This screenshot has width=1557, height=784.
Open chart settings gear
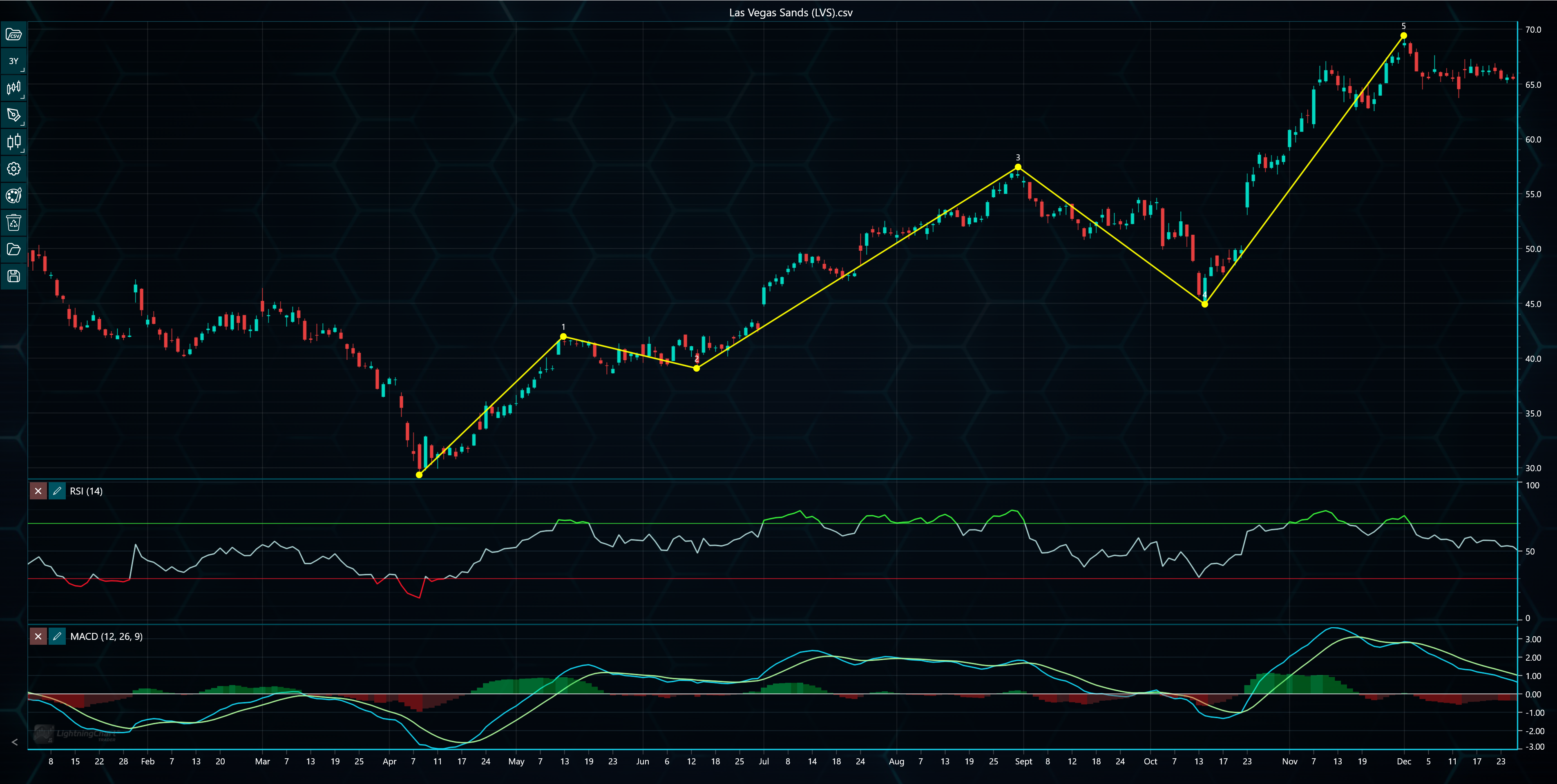pyautogui.click(x=14, y=169)
